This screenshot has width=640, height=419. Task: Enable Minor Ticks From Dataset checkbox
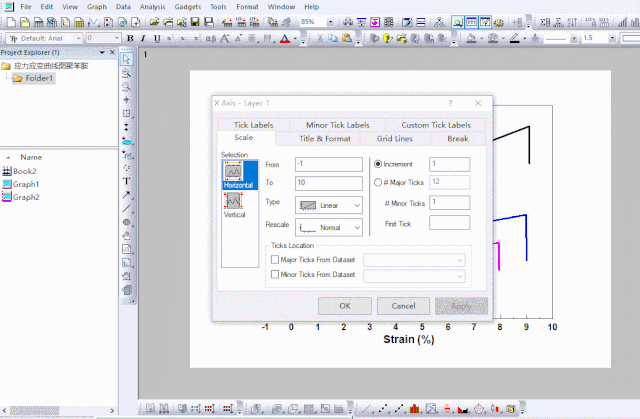[x=275, y=274]
